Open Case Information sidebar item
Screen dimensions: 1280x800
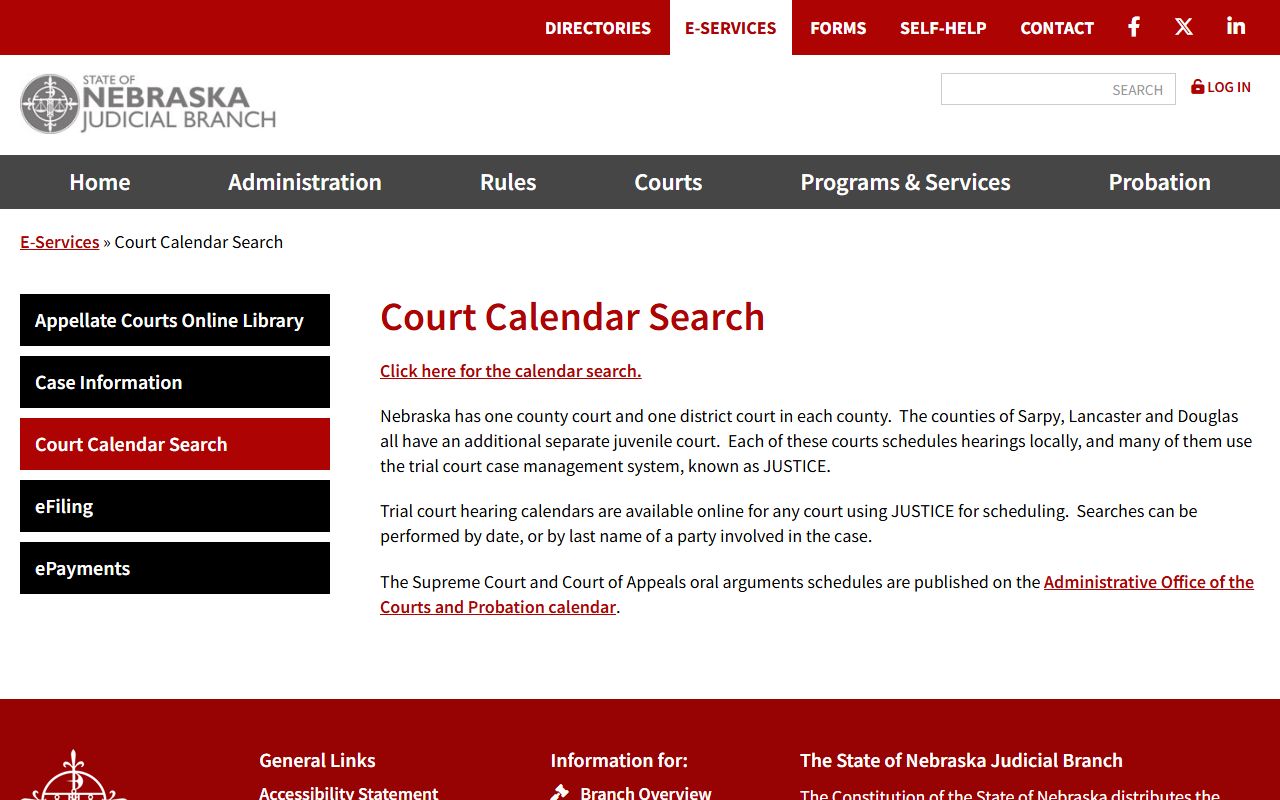[175, 382]
